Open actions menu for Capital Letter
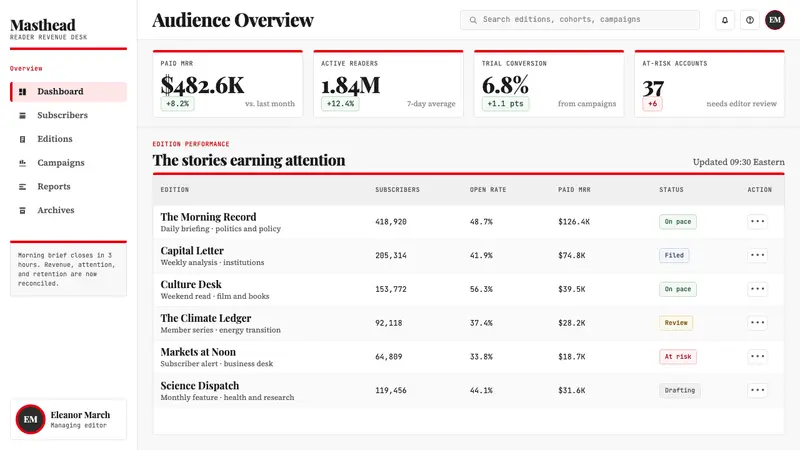 (x=757, y=255)
